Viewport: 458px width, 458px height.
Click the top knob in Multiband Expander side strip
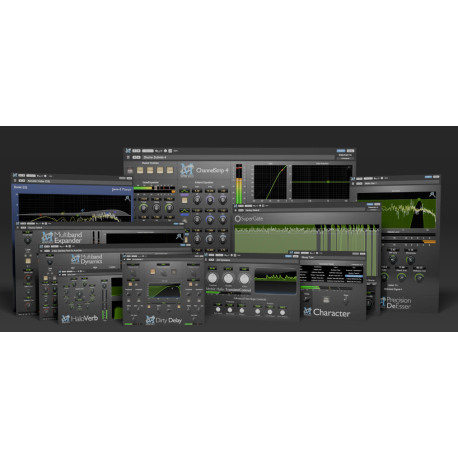[28, 240]
